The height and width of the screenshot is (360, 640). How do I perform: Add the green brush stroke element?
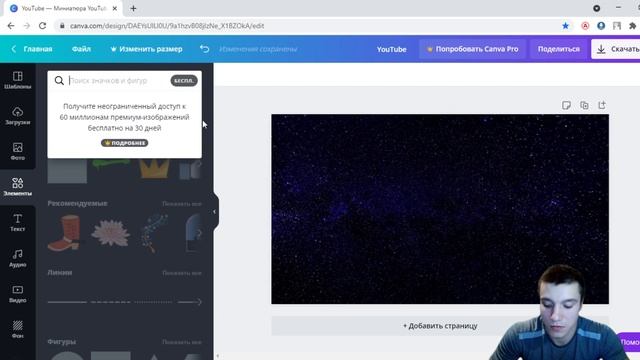111,163
